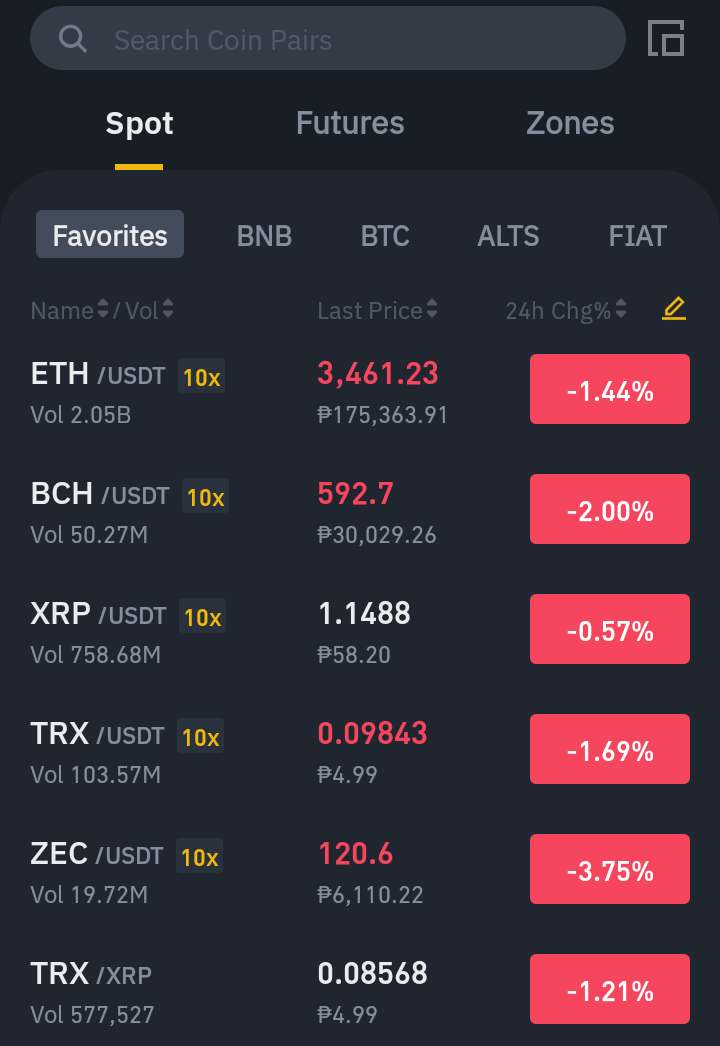
Task: Select the FIAT market filter
Action: pos(637,235)
